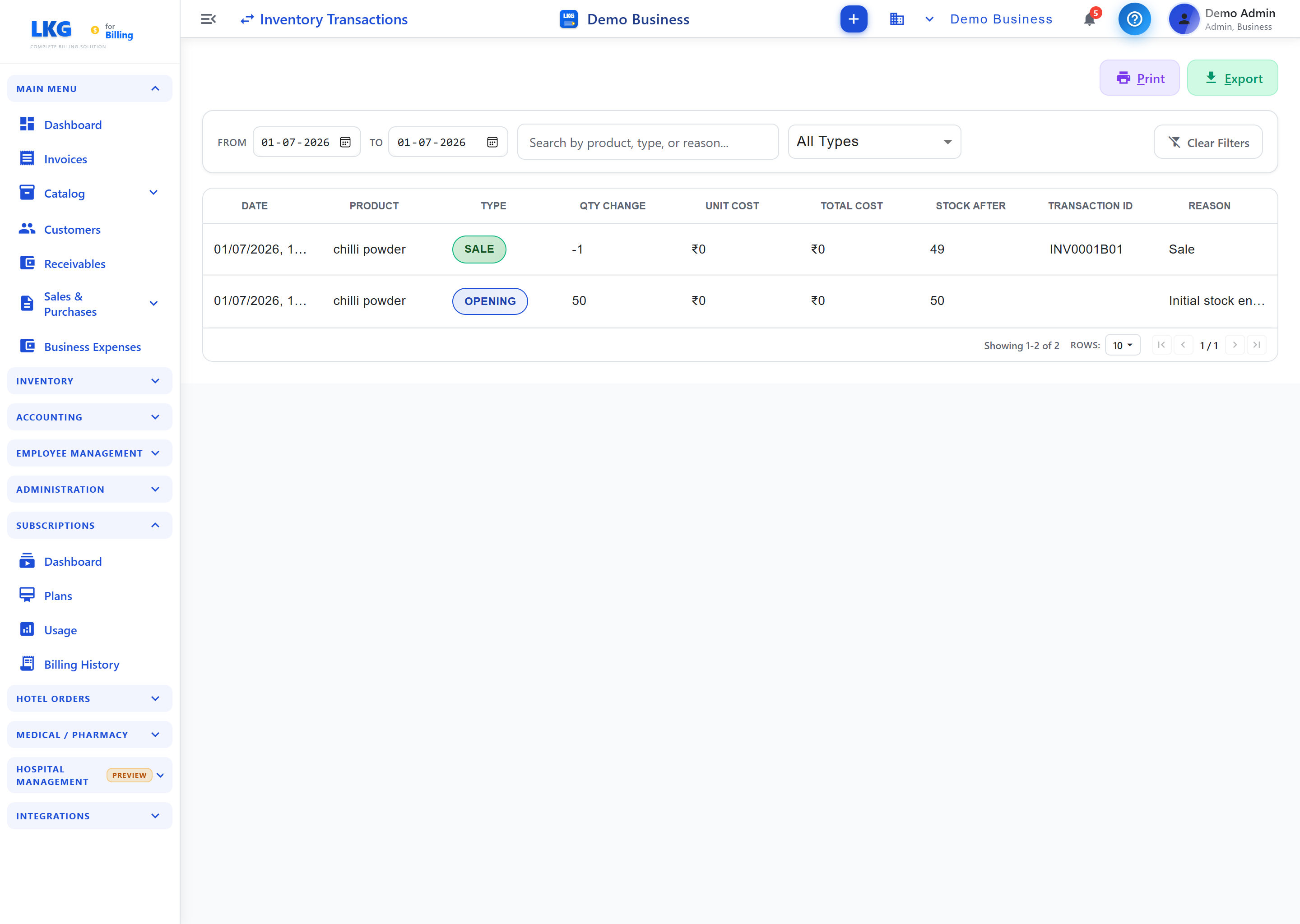Go to last page of table
The height and width of the screenshot is (924, 1300).
click(x=1256, y=345)
